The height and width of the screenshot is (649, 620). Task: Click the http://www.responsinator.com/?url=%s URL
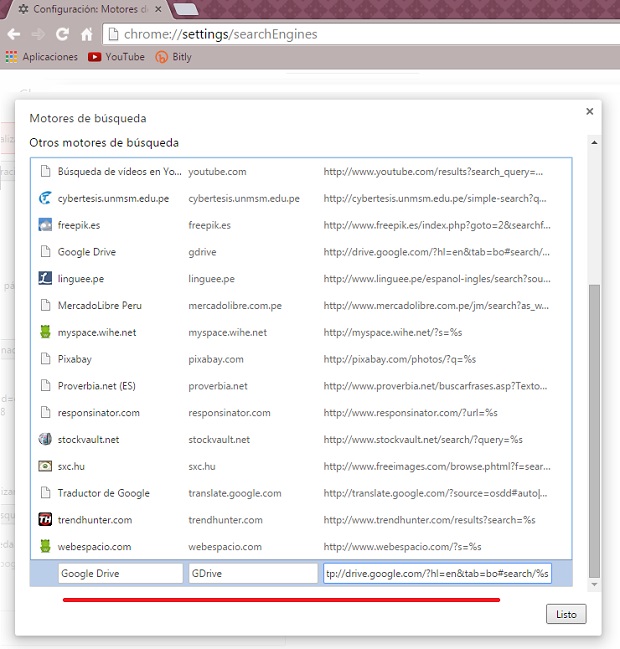(x=411, y=413)
